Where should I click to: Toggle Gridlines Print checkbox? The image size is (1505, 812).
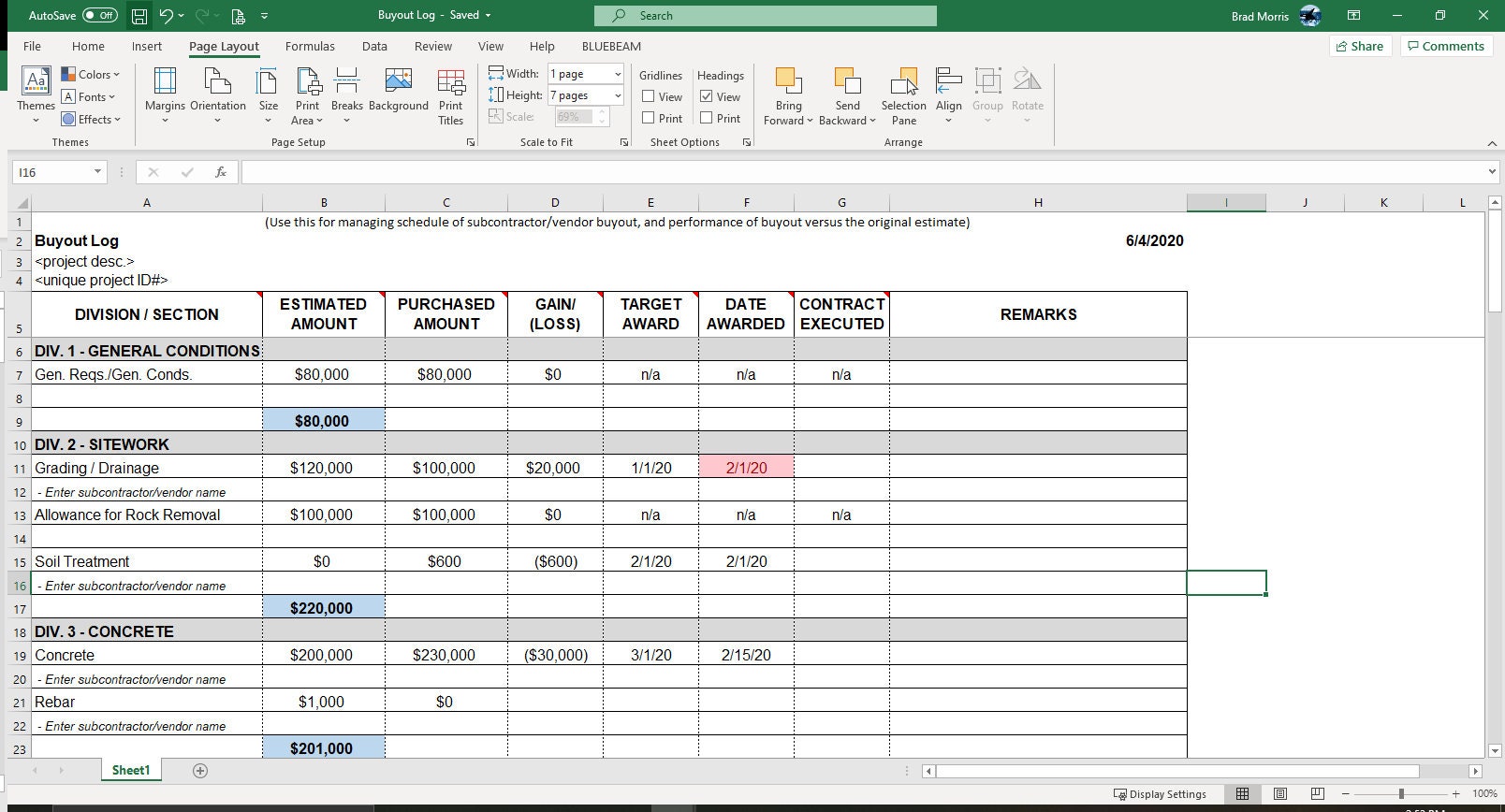point(648,118)
